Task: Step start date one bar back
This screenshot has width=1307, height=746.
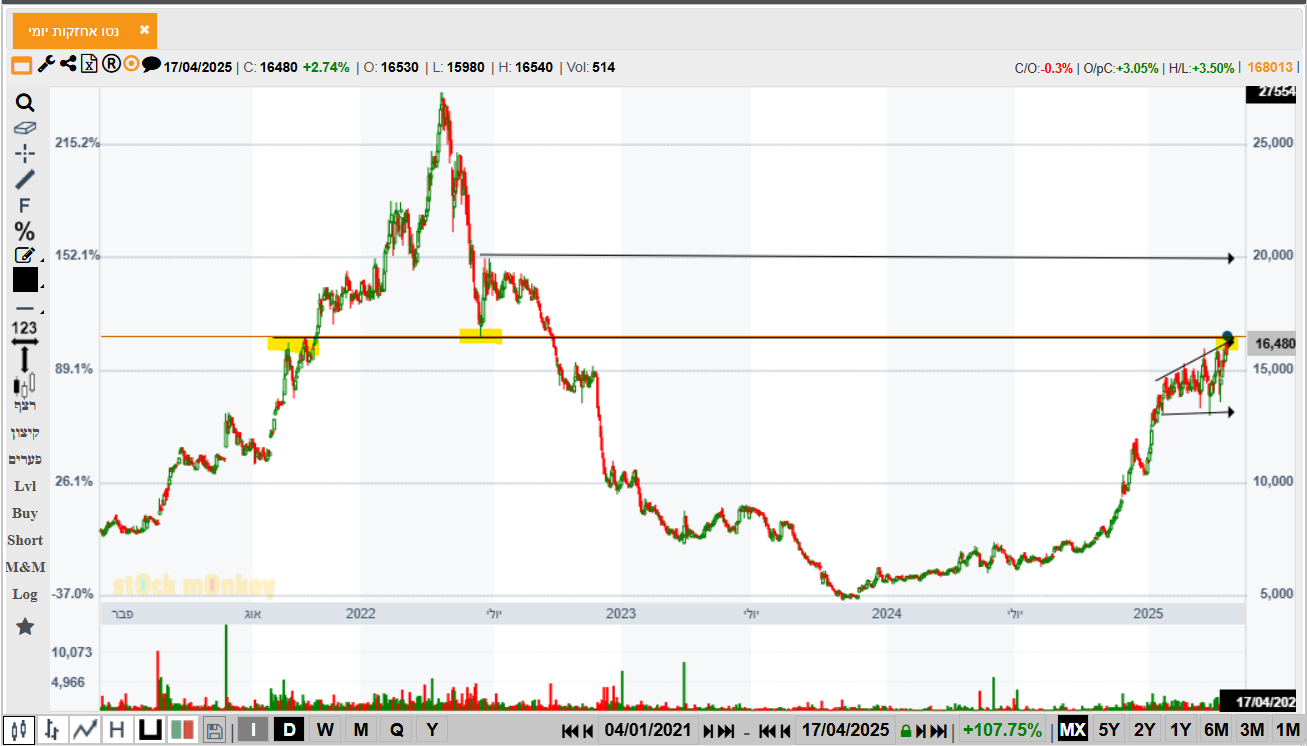Action: point(588,731)
